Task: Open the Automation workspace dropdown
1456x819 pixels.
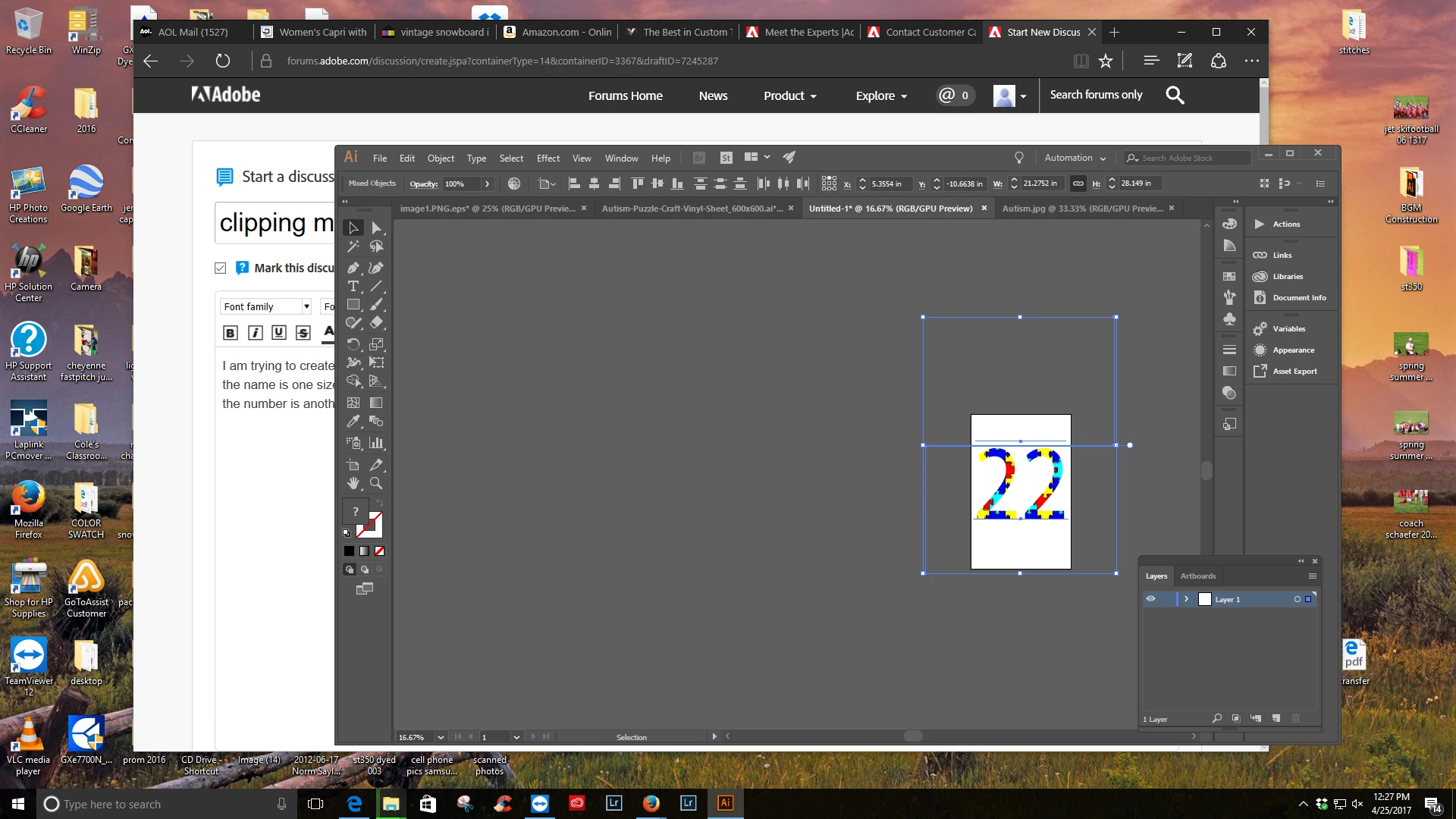Action: [x=1075, y=158]
